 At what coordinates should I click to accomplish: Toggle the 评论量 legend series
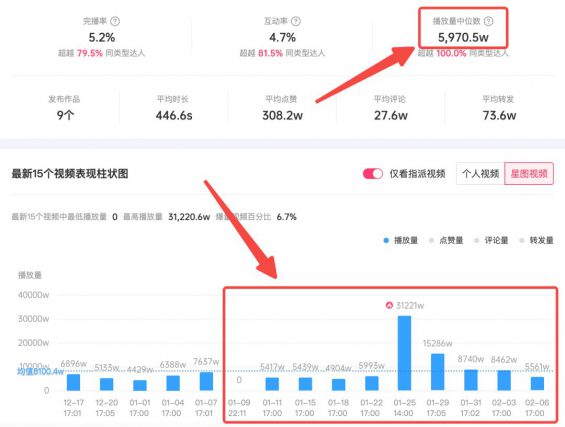491,240
